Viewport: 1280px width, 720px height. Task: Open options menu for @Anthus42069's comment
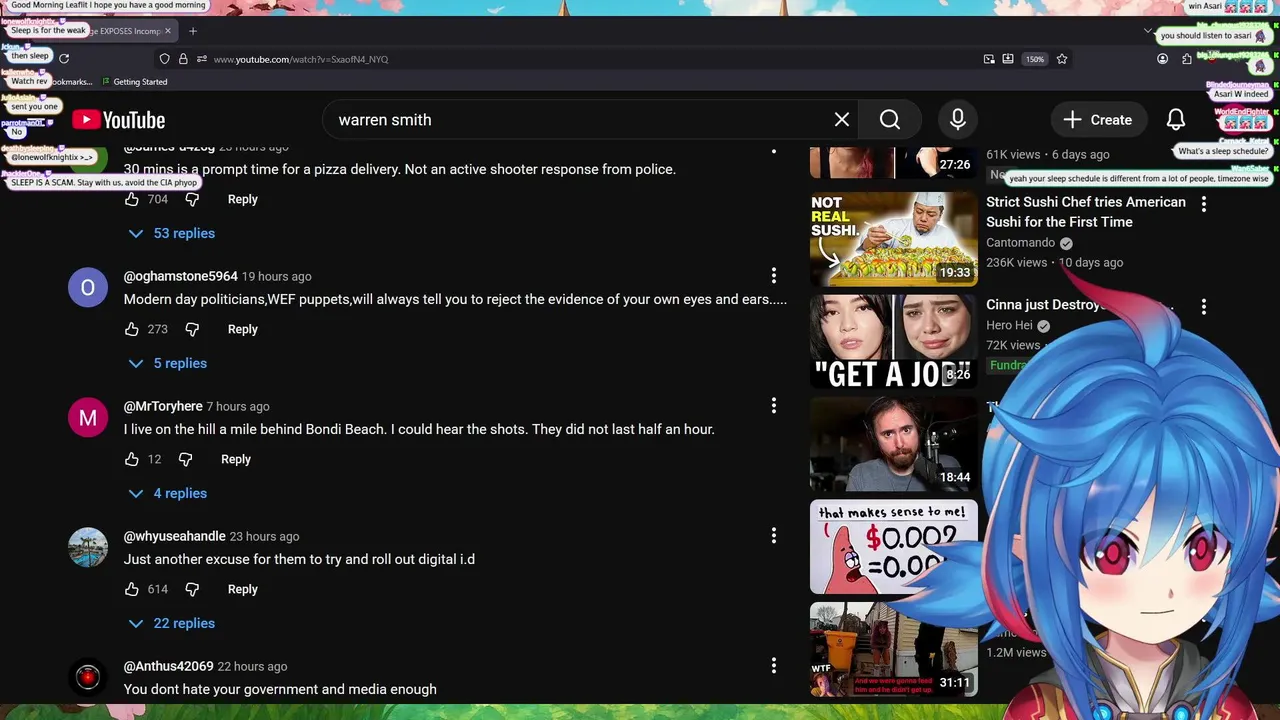click(773, 665)
